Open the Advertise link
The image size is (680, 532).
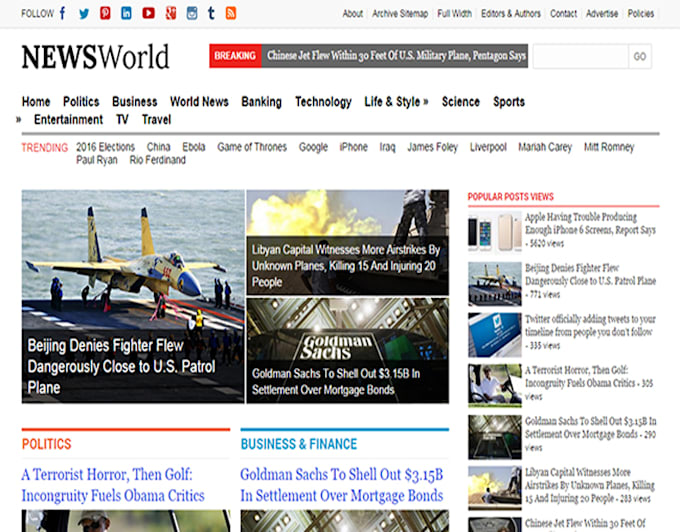point(602,14)
